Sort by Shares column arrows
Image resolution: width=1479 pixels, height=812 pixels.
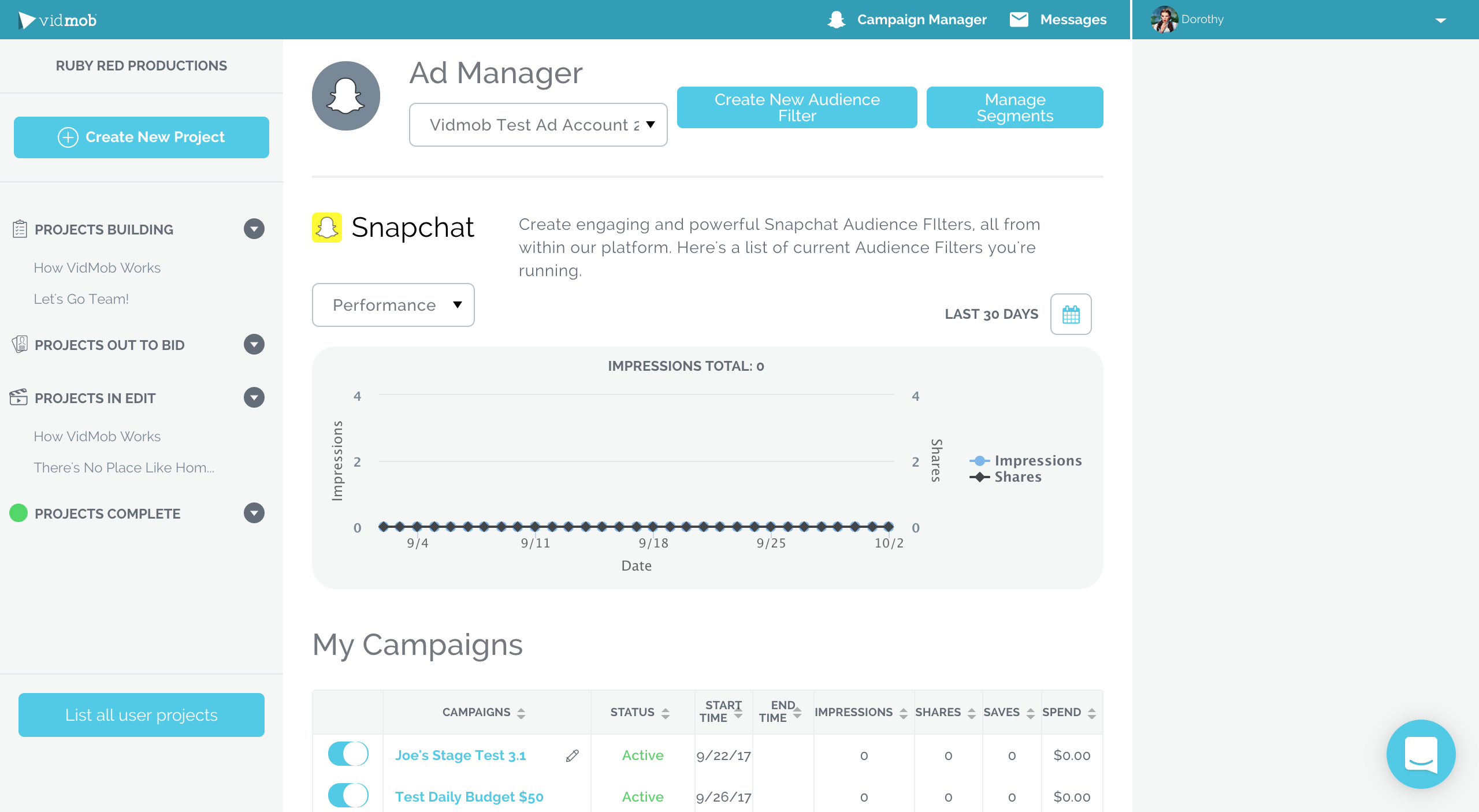972,713
